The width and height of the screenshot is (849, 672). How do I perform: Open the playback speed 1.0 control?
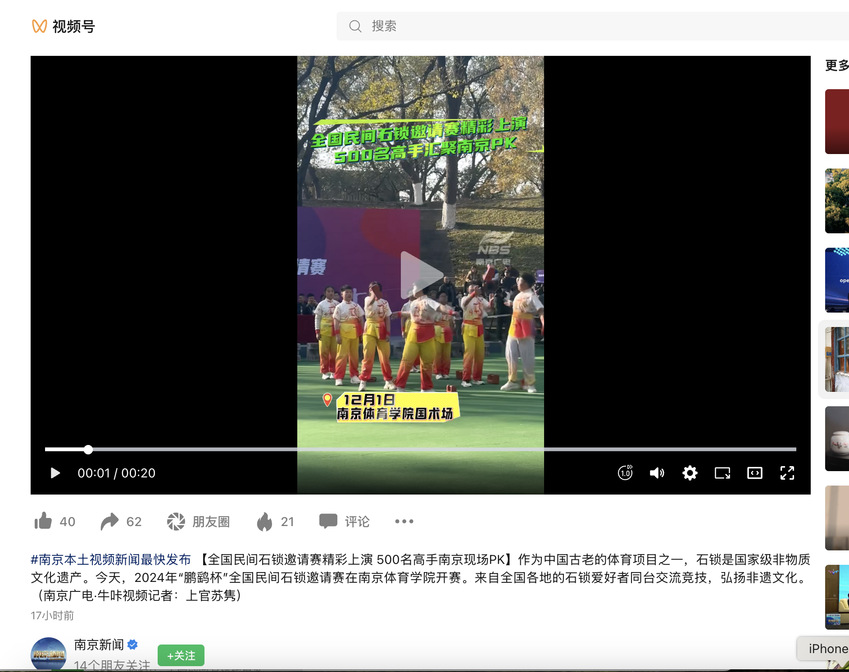(x=625, y=473)
